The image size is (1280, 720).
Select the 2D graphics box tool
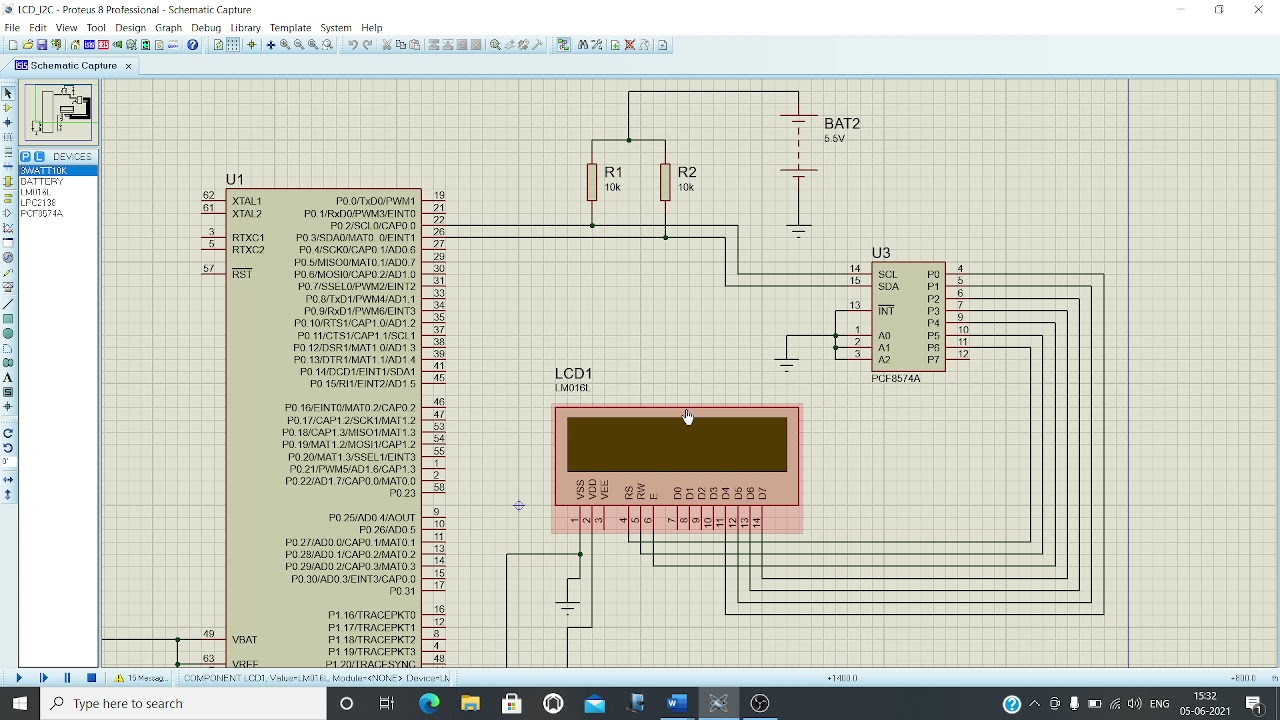tap(8, 319)
